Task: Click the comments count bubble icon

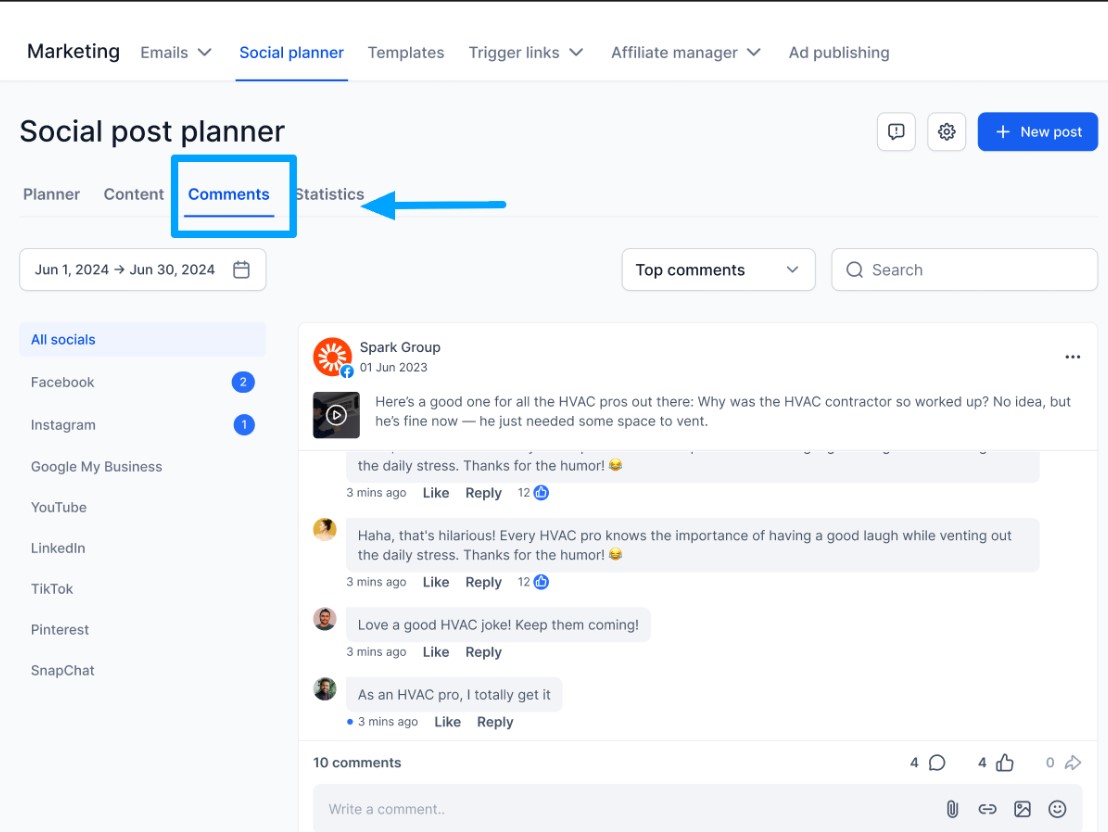Action: click(937, 763)
